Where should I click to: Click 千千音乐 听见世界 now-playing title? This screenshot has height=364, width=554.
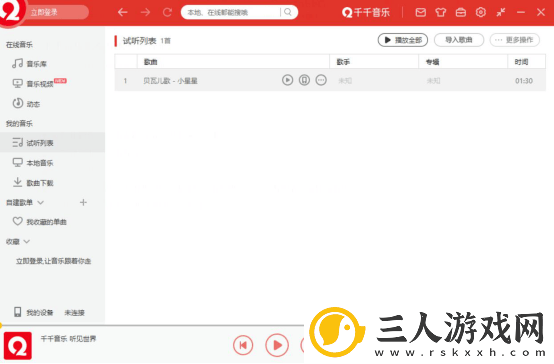click(68, 339)
